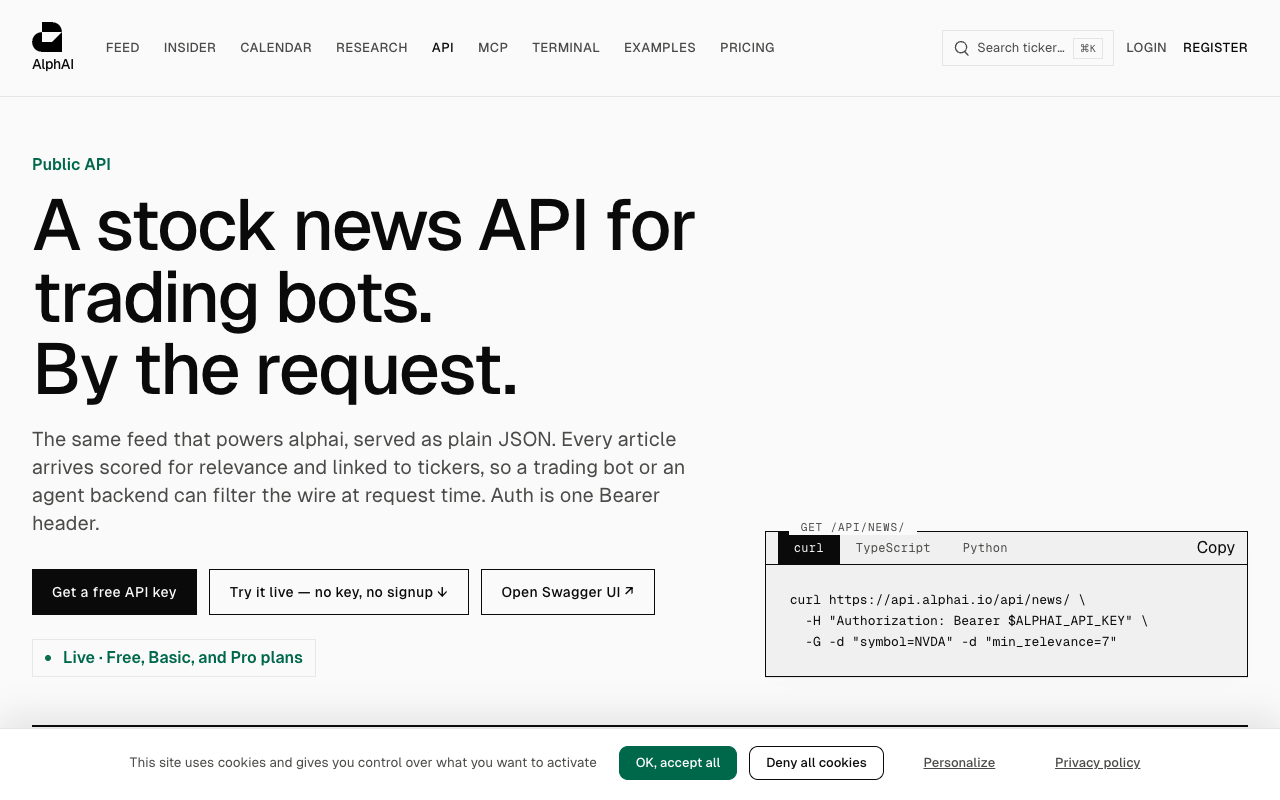Click the Live plans status badge

click(x=174, y=658)
